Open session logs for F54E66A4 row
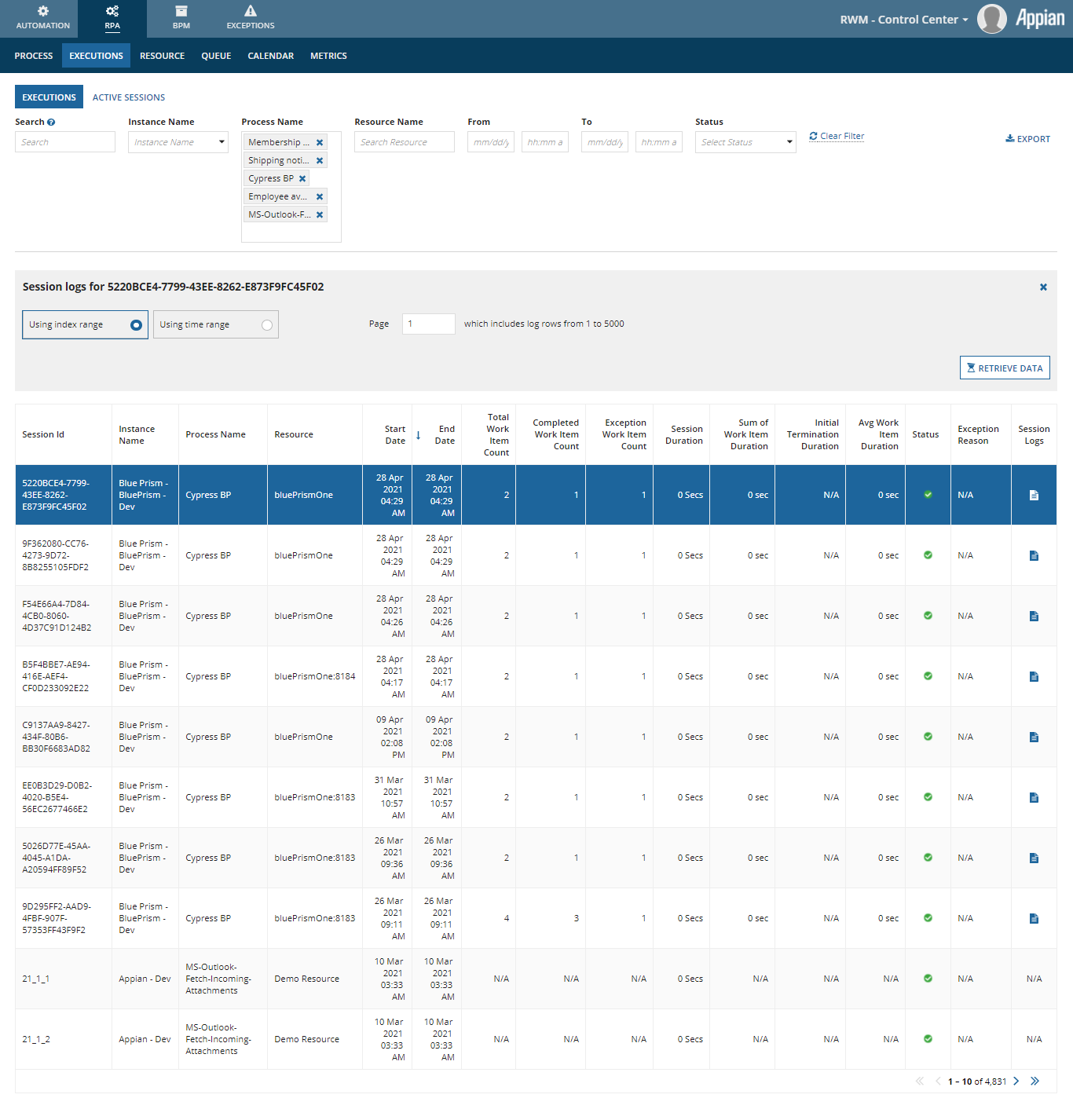1073x1120 pixels. click(x=1034, y=616)
